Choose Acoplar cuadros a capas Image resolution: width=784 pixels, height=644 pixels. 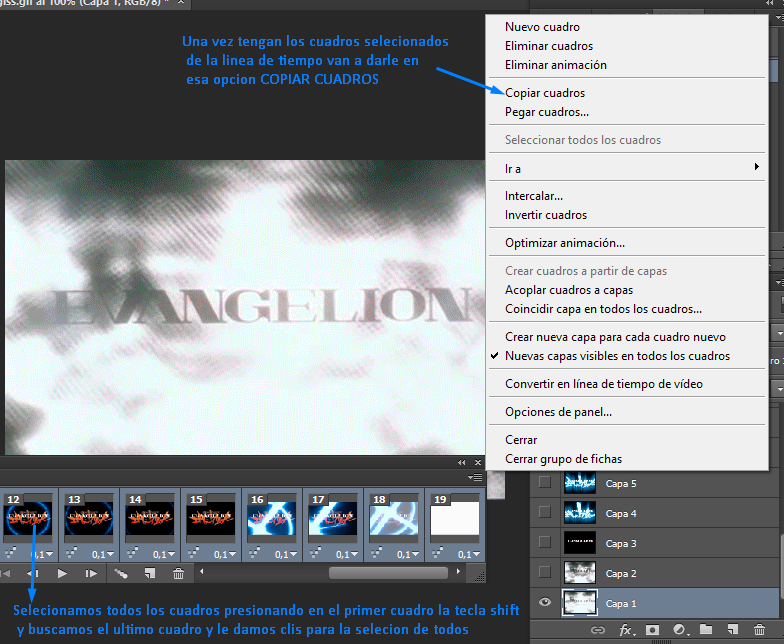627,290
